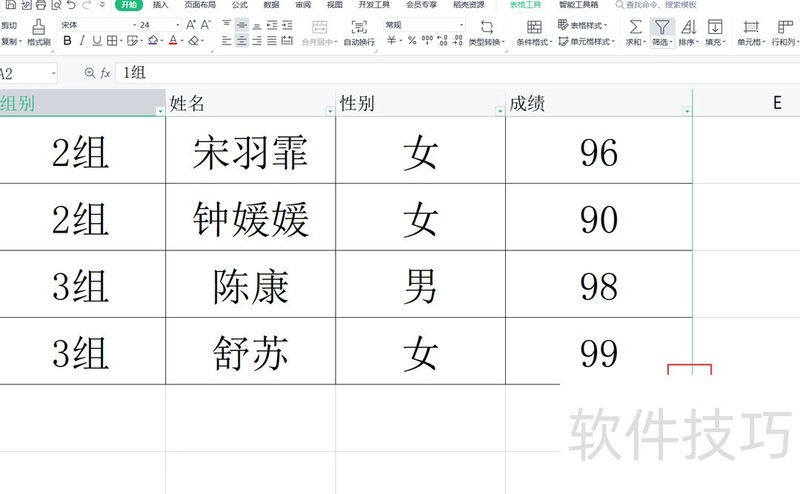
Task: Click the increase indent icon
Action: click(287, 24)
